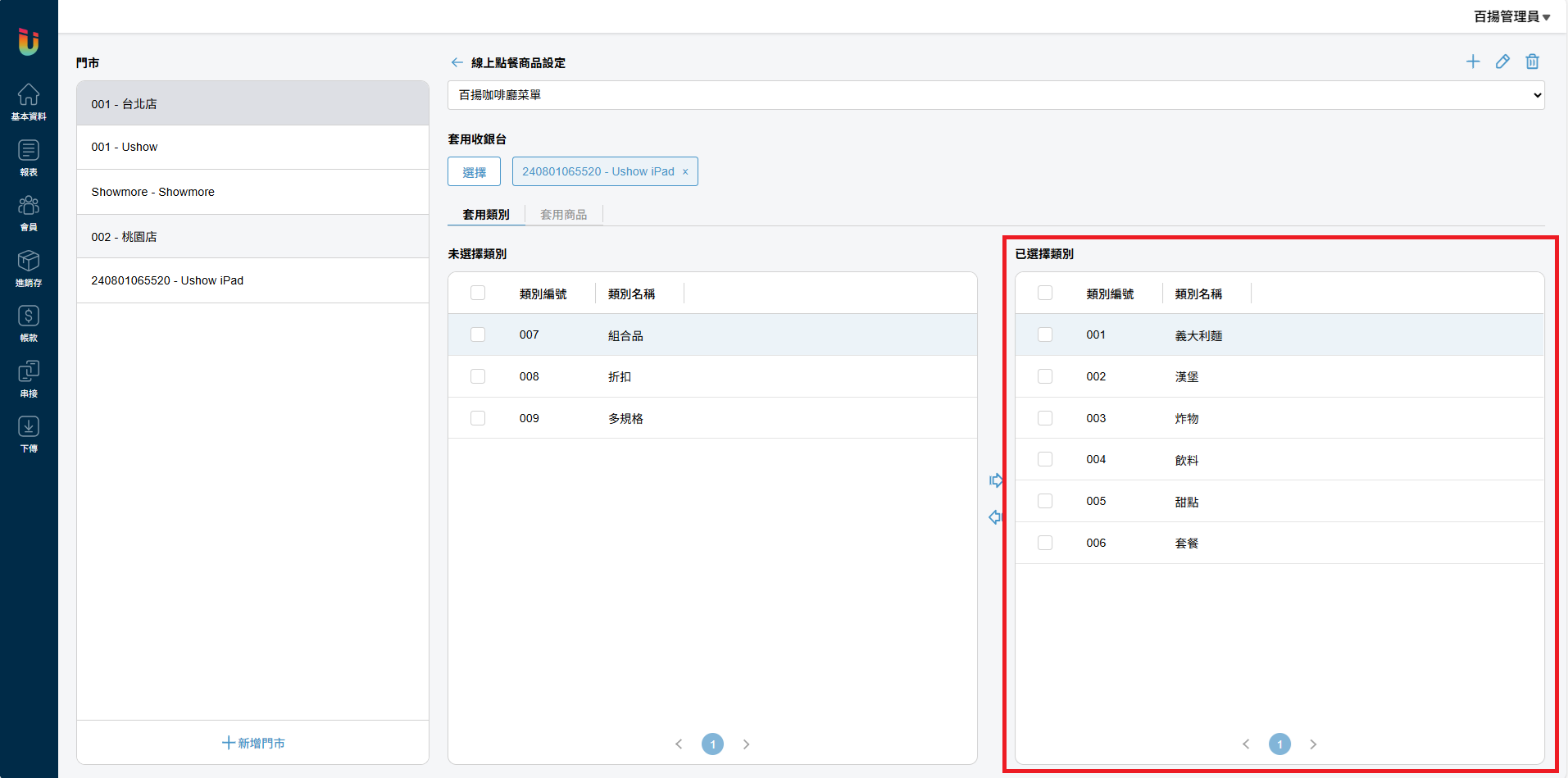
Task: Check the box for category 007 組合品
Action: [478, 334]
